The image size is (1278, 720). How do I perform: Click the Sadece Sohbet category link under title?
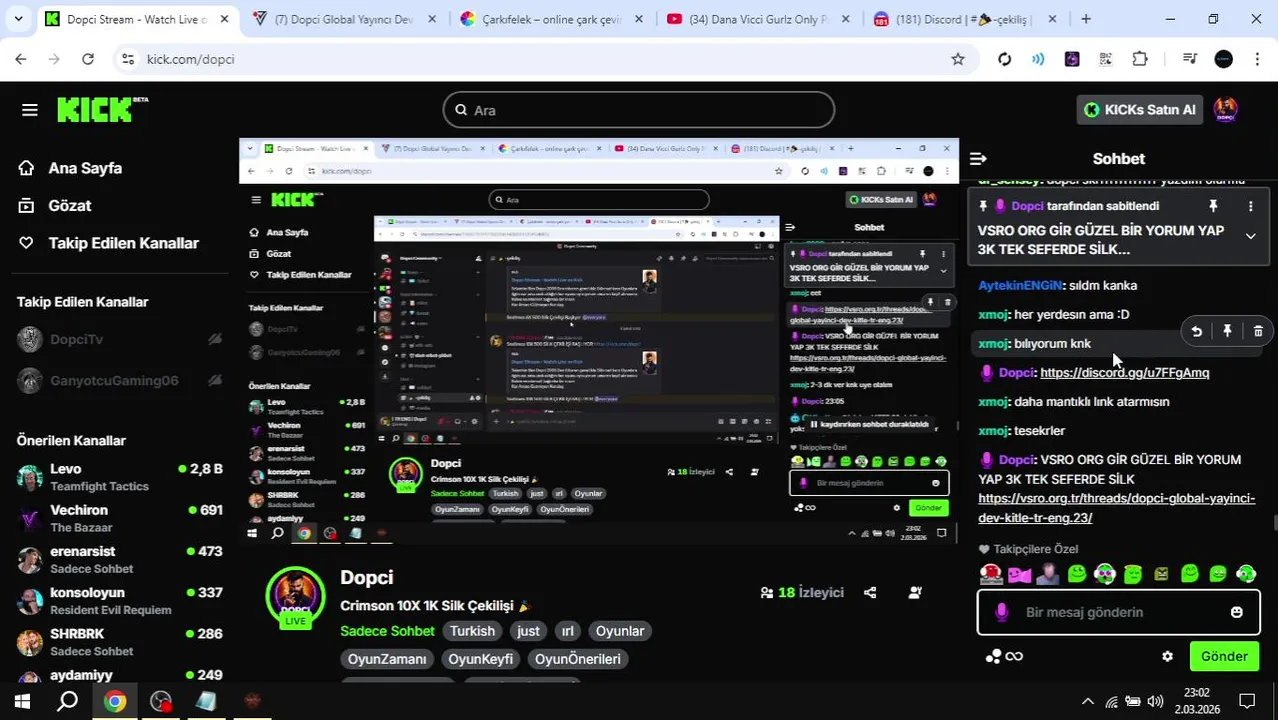pyautogui.click(x=387, y=631)
